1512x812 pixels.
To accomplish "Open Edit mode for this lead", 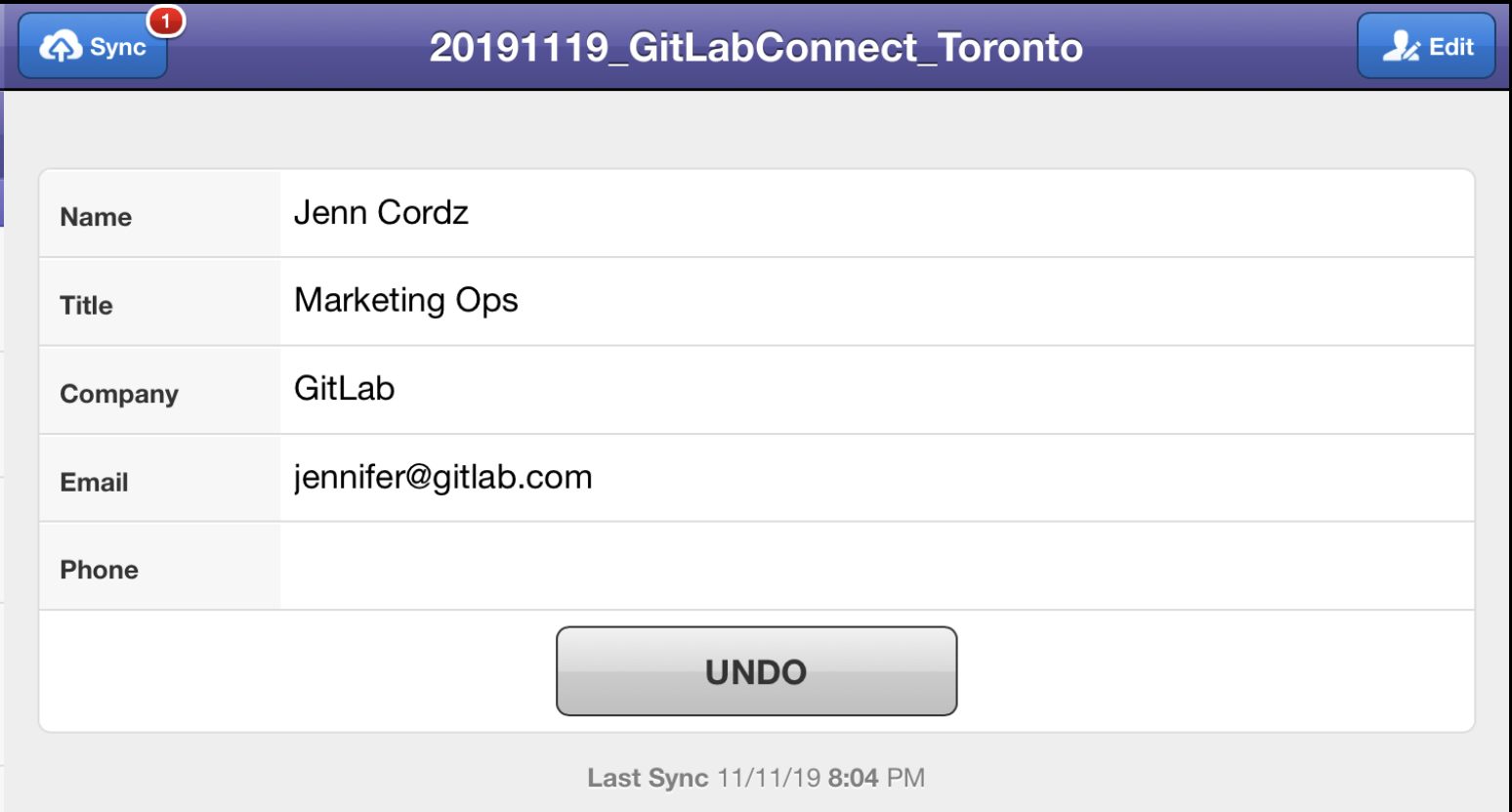I will point(1426,46).
